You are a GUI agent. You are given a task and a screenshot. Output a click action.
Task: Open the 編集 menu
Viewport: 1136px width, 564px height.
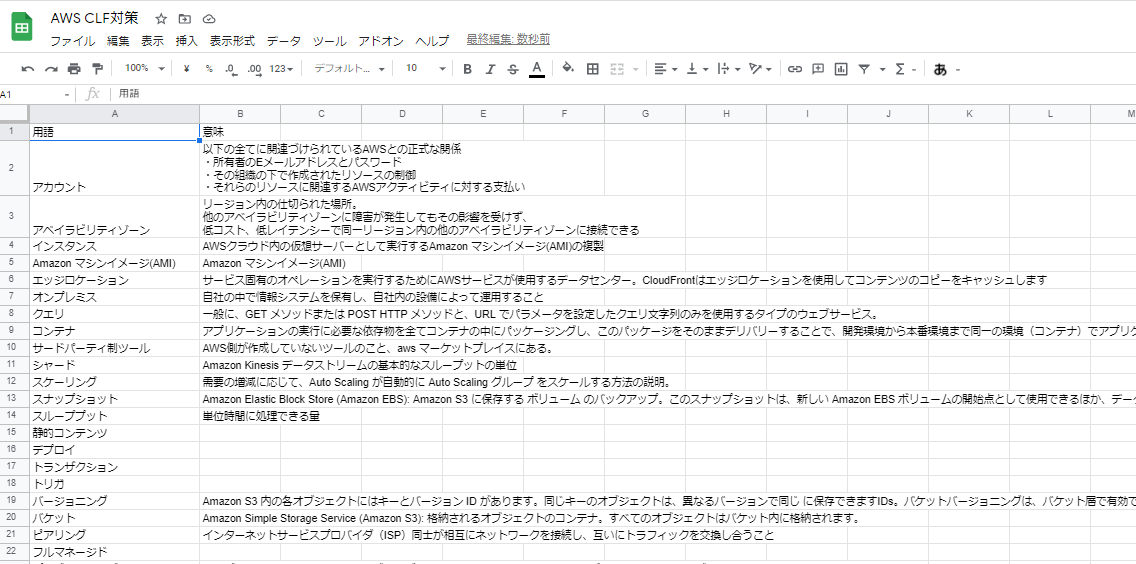click(x=118, y=41)
